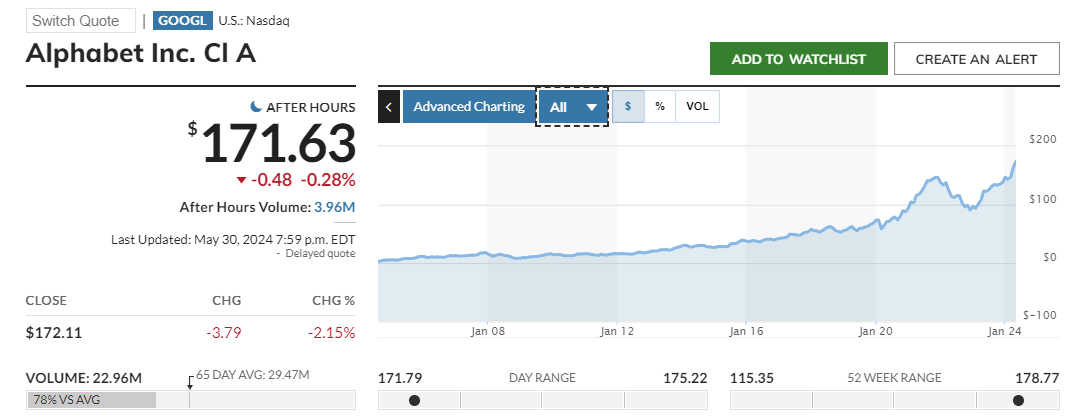Open the After Hours Volume 3.96M link
Image resolution: width=1080 pixels, height=417 pixels.
(335, 207)
